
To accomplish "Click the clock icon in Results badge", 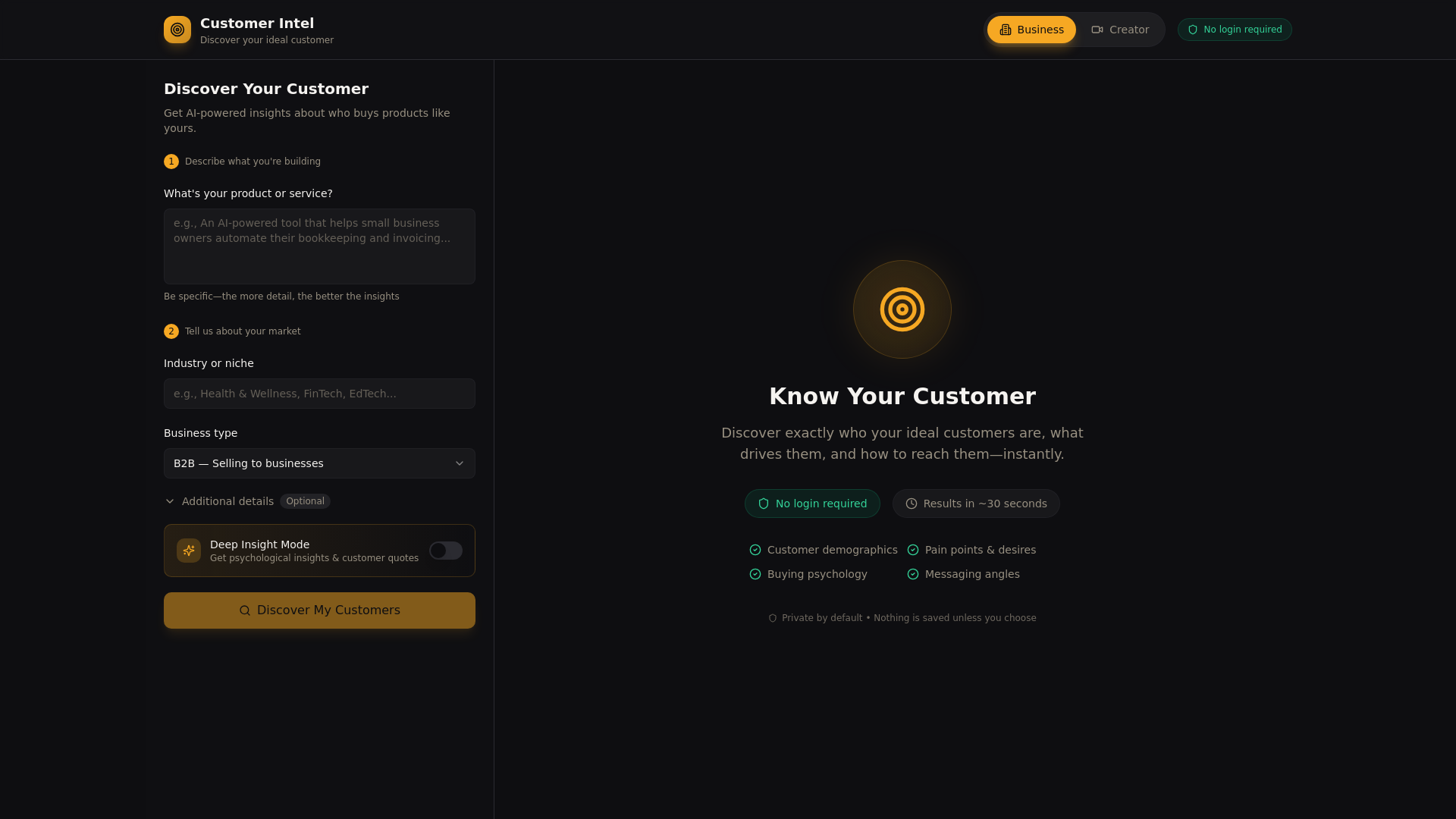I will 912,504.
